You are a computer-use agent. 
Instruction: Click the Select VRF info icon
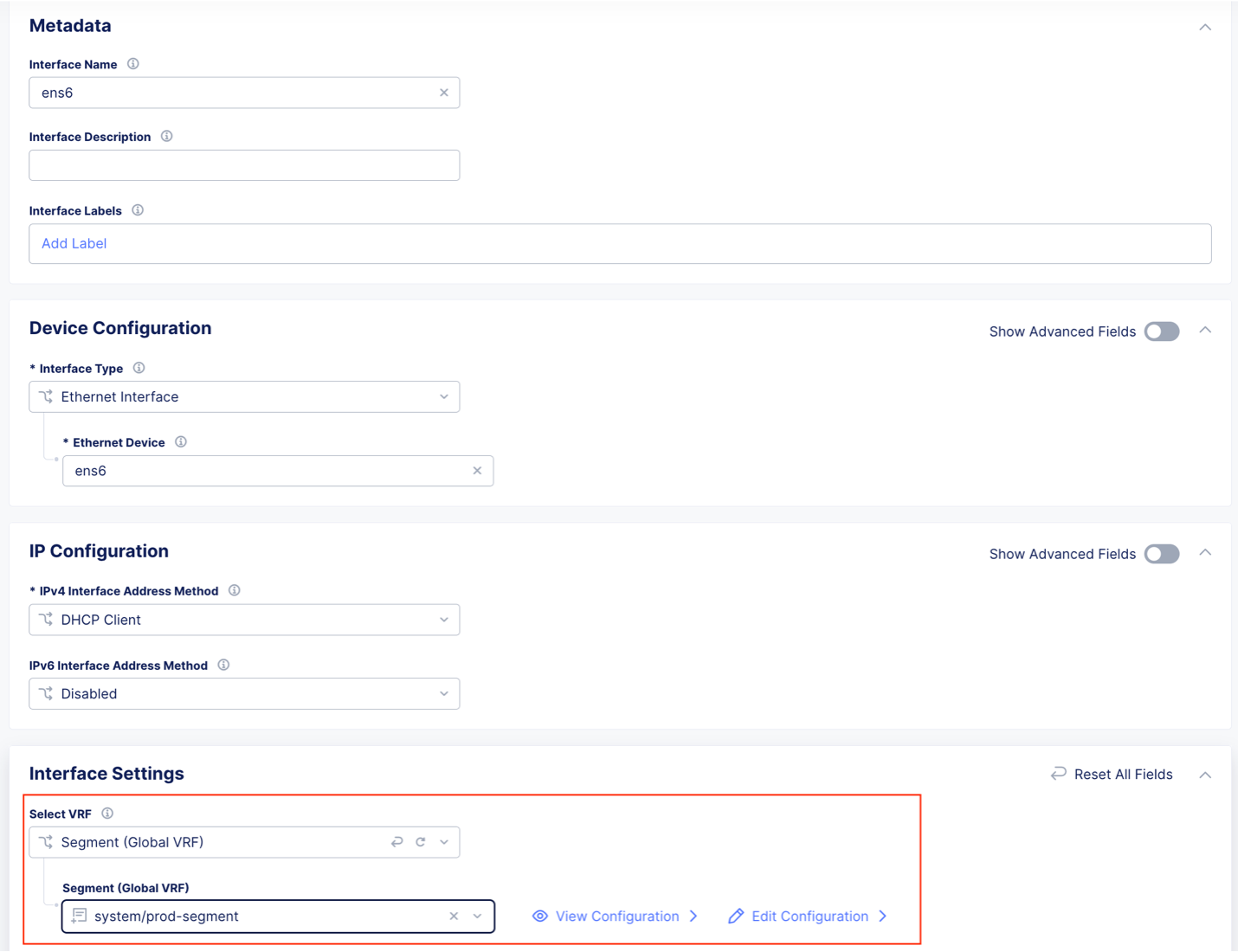pyautogui.click(x=107, y=814)
